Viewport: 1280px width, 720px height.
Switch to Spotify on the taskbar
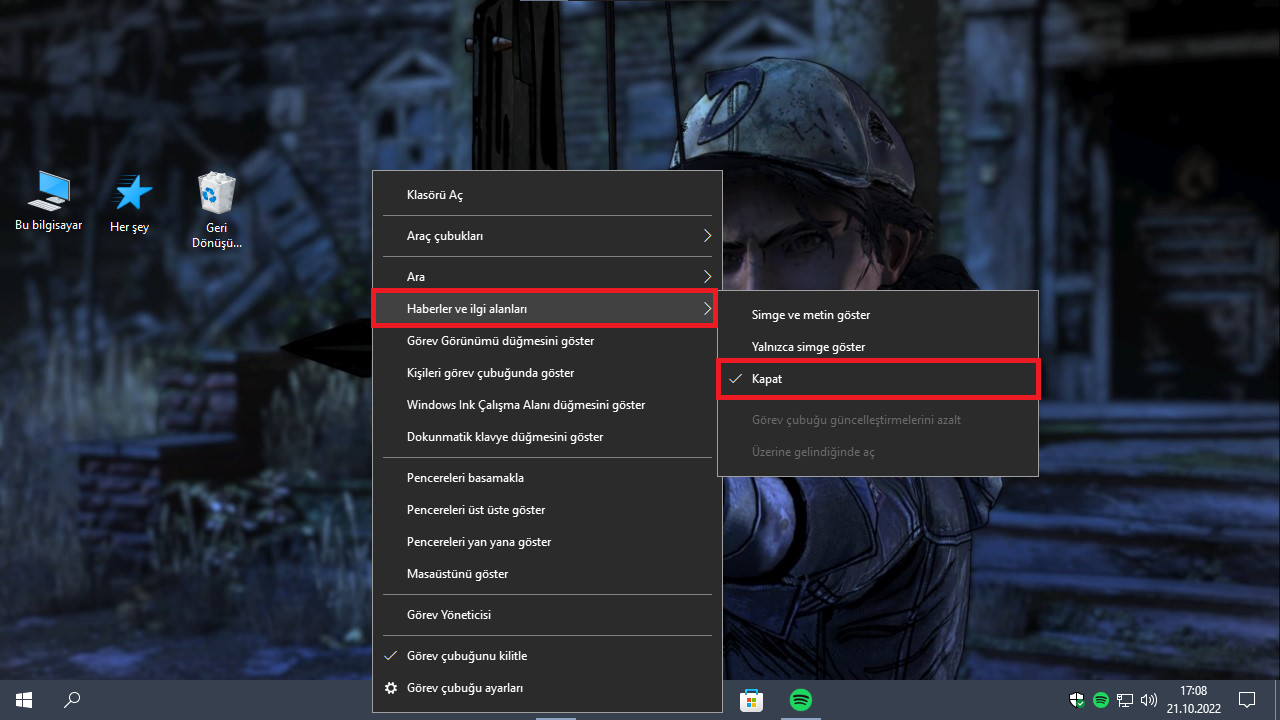coord(801,700)
